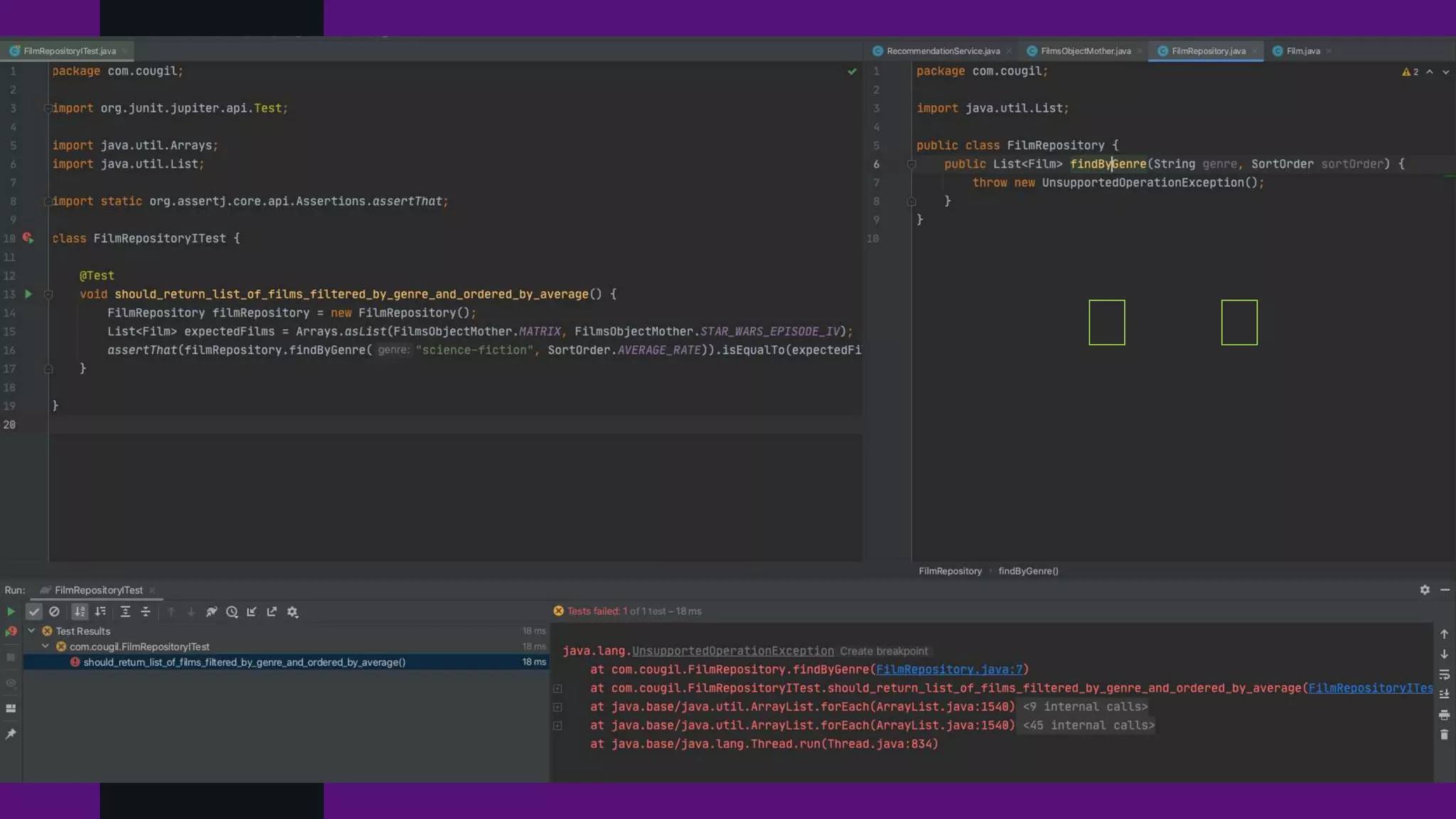Open FilmRepository.java:7 stack trace link
1456x819 pixels.
[949, 670]
